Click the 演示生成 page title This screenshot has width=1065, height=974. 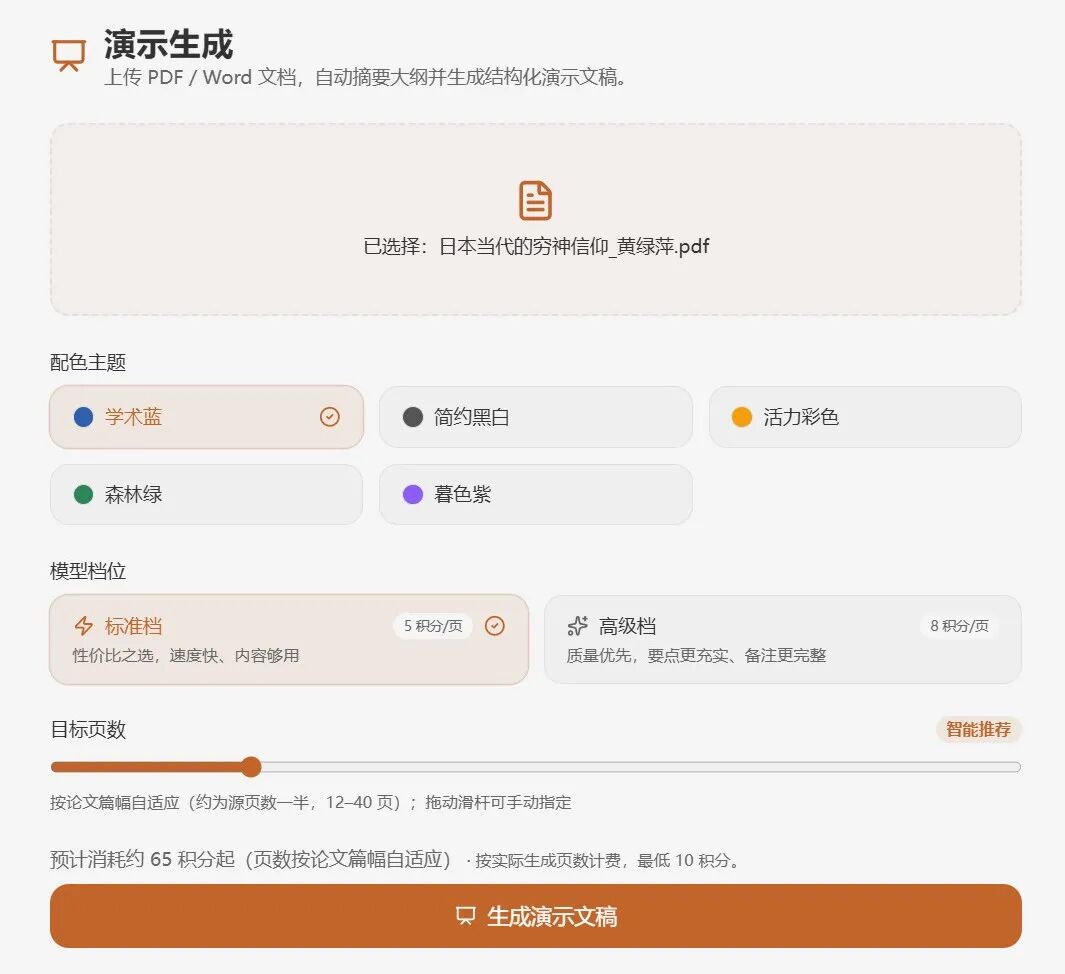168,45
